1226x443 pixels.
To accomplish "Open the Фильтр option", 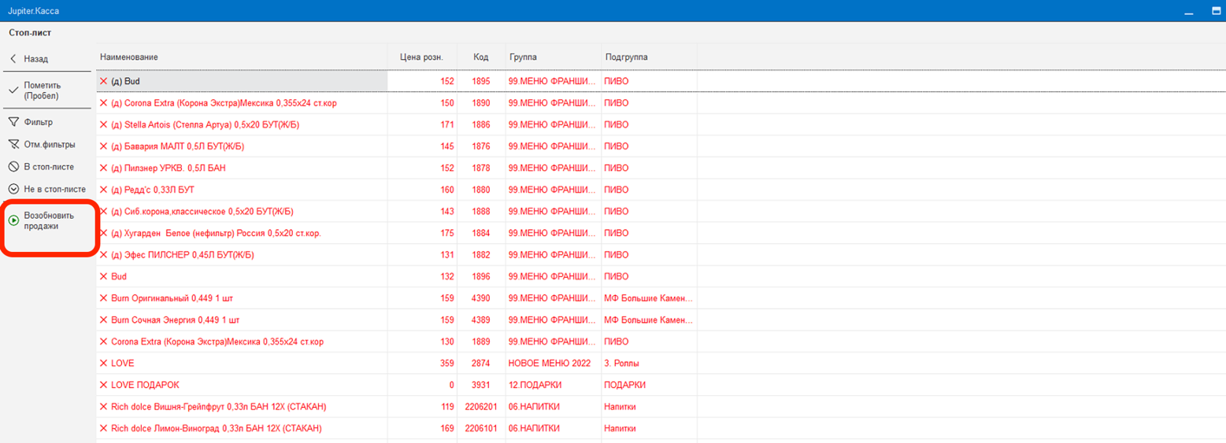I will click(45, 122).
